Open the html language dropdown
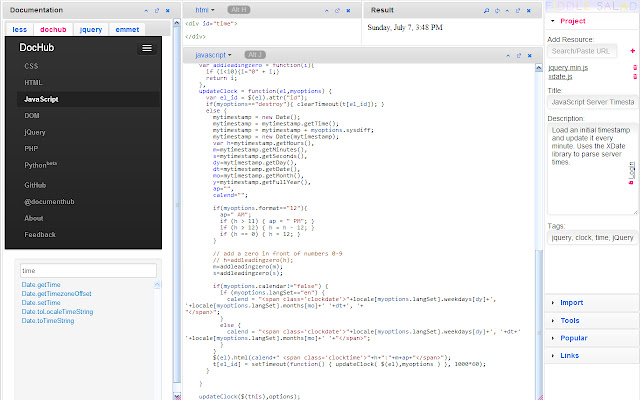Screen dimensions: 640x400 [204, 10]
